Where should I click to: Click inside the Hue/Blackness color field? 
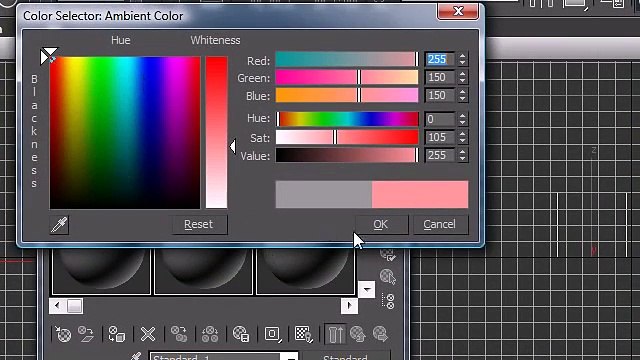pos(125,133)
